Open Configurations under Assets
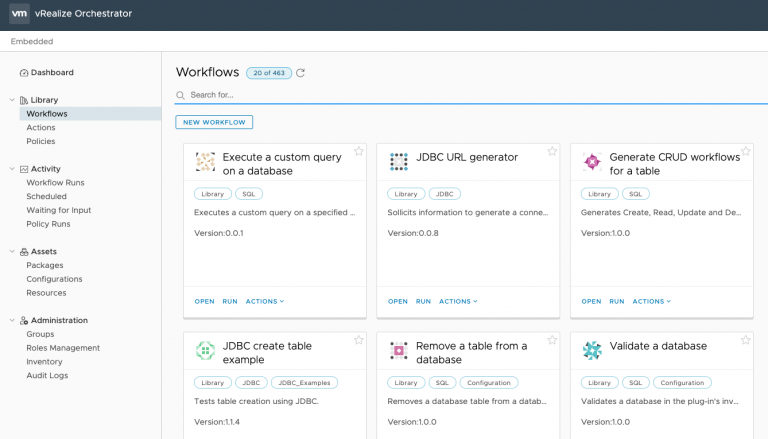This screenshot has height=439, width=768. coord(54,279)
